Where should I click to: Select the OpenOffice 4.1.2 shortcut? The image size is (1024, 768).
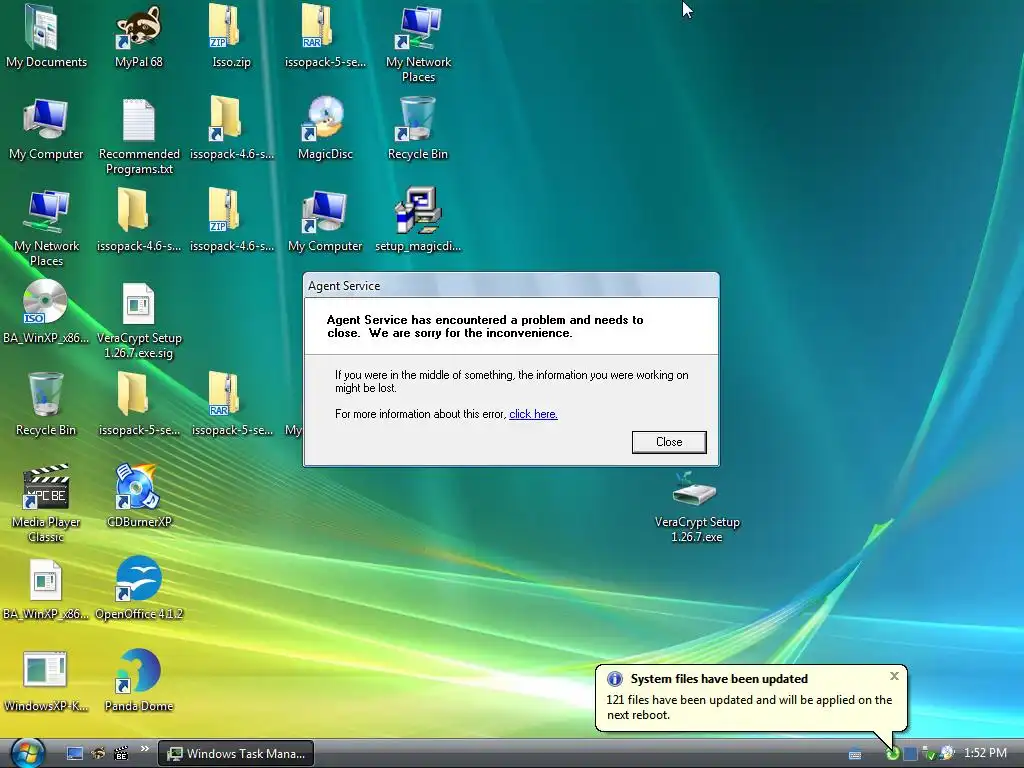pyautogui.click(x=138, y=588)
